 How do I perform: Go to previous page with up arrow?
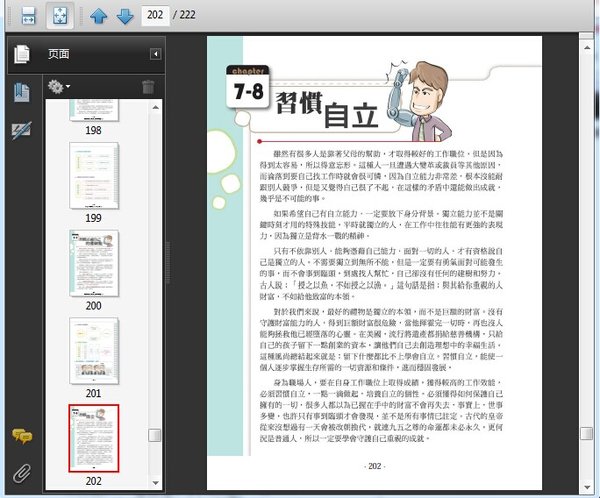click(x=98, y=15)
